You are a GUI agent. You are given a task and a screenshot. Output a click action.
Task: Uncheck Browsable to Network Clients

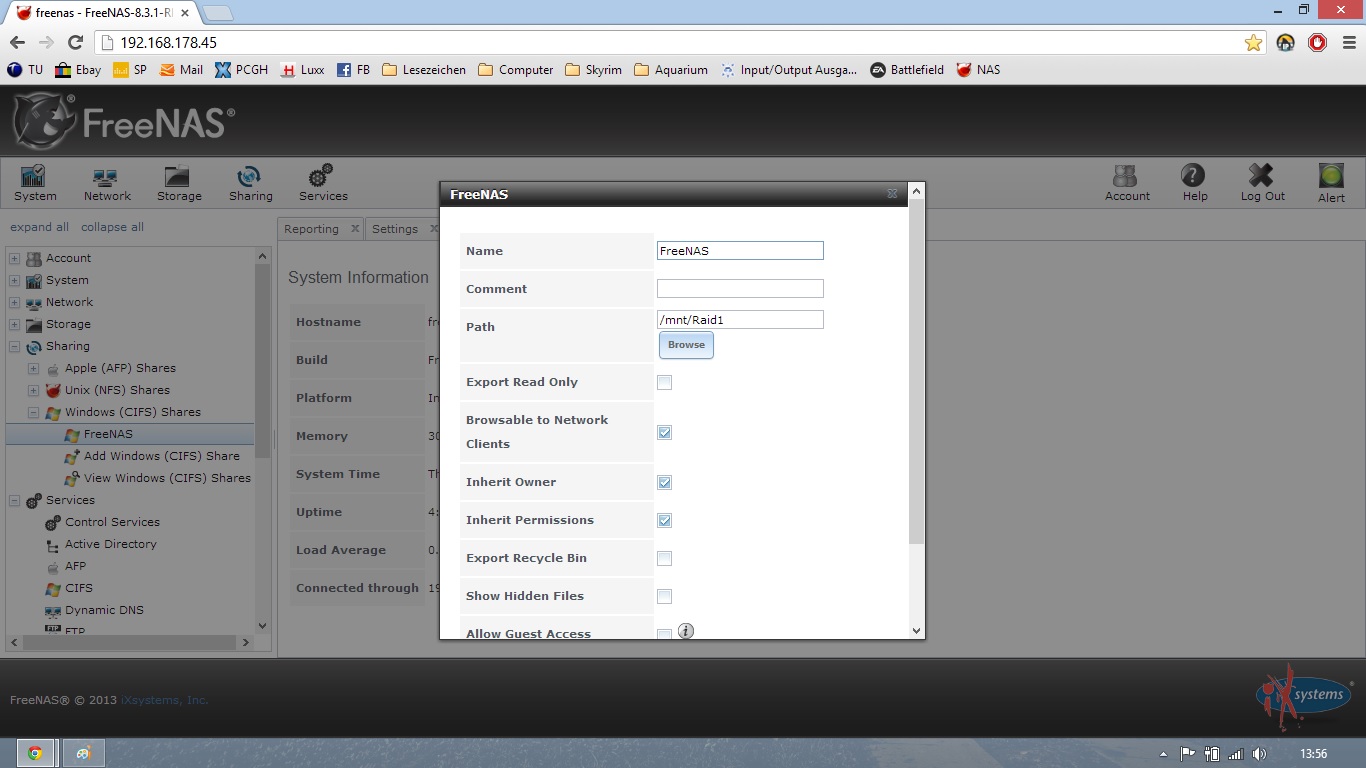click(x=664, y=432)
